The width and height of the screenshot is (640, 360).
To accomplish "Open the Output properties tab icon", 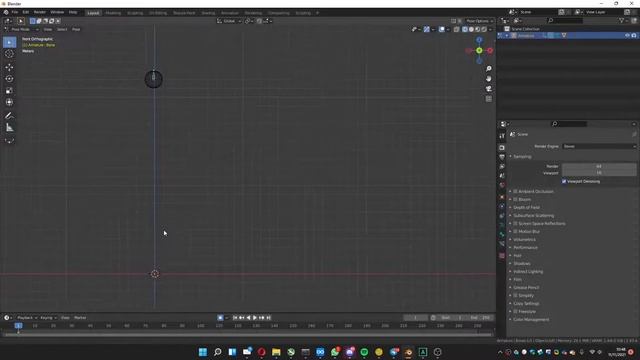I will [x=502, y=157].
